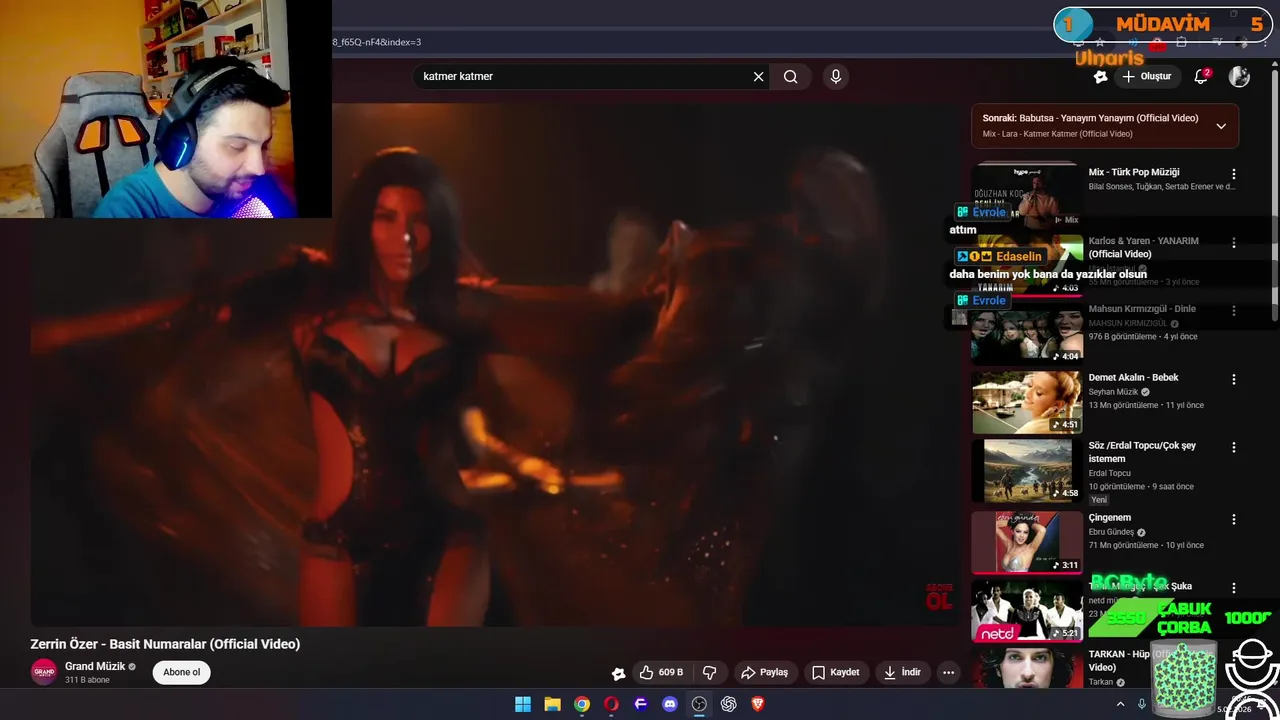Click the magnifier search button
The width and height of the screenshot is (1280, 720).
coord(791,76)
